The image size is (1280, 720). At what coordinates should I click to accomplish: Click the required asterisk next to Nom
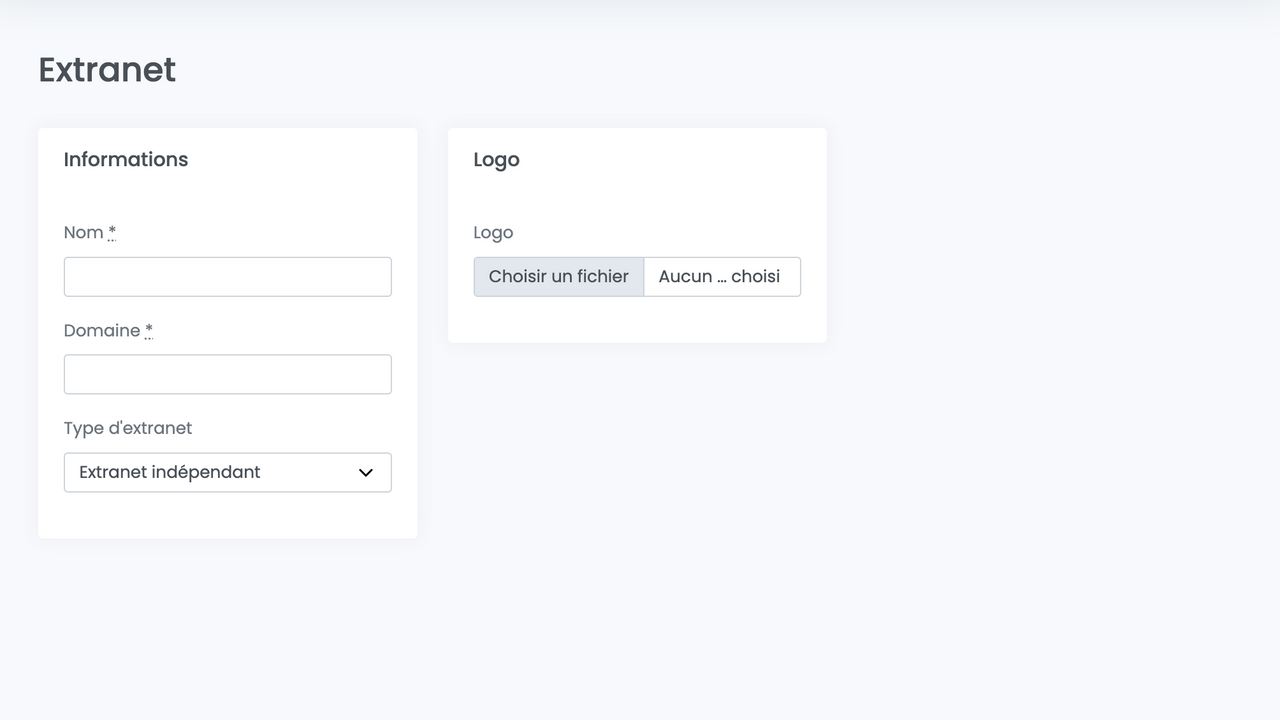(112, 232)
